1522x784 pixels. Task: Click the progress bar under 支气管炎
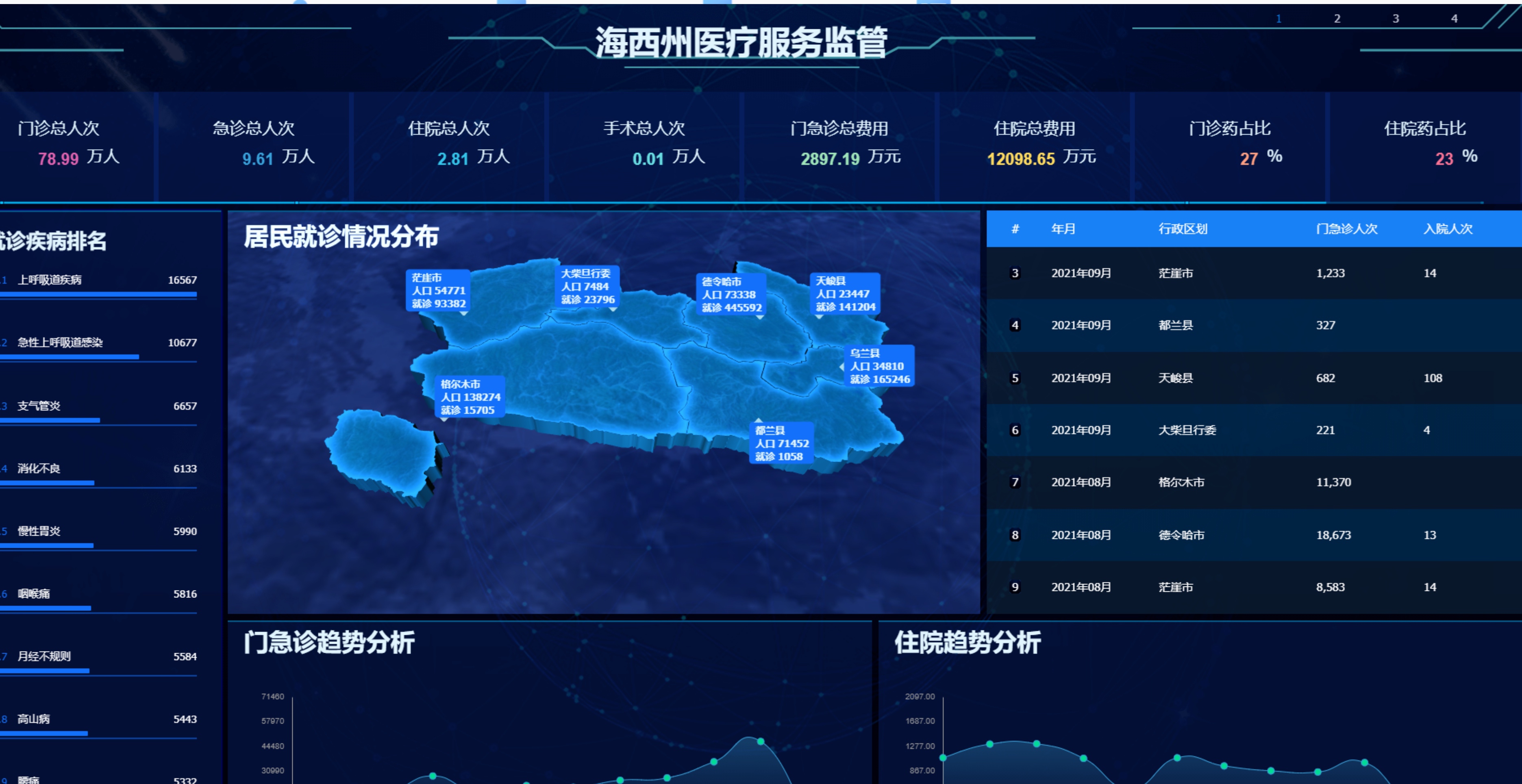[x=50, y=420]
